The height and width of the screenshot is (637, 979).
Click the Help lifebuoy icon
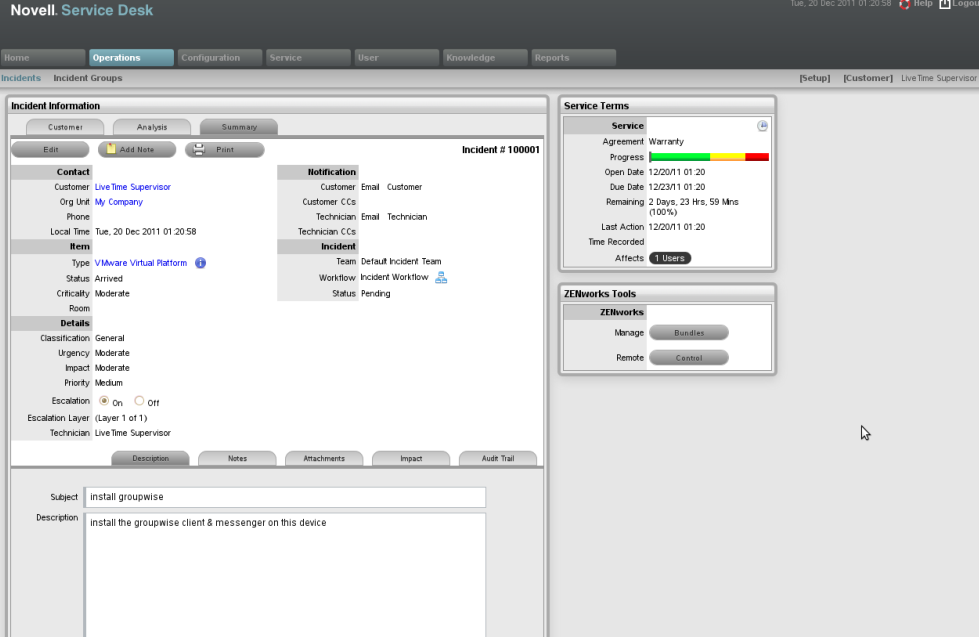click(904, 5)
